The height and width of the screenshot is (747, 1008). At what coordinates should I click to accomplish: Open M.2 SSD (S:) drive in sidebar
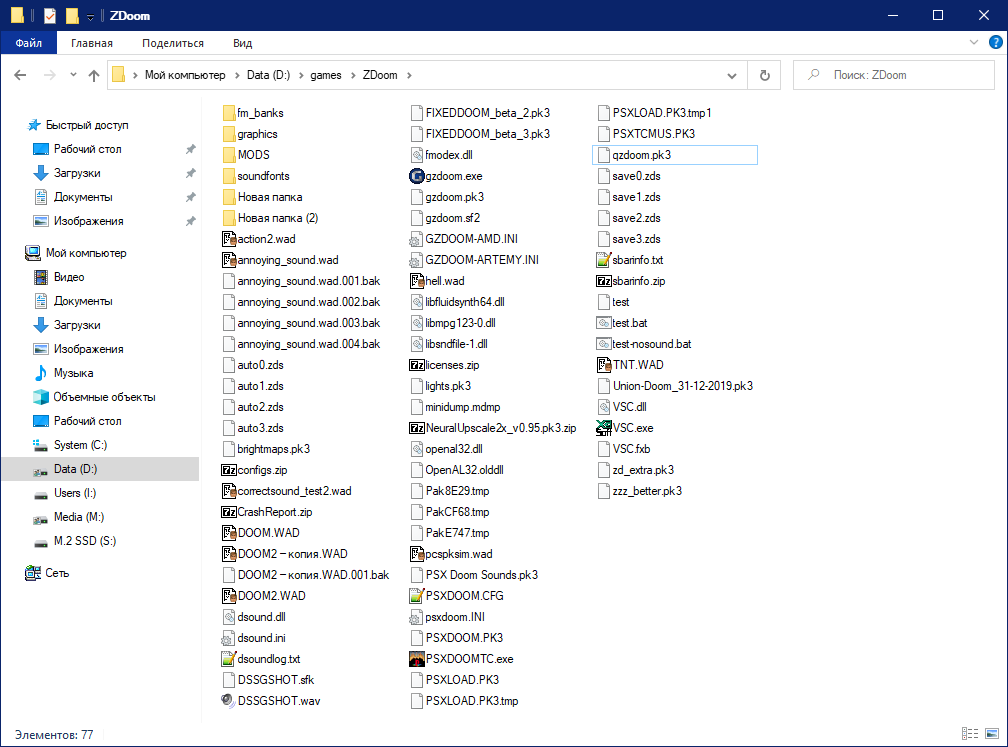tap(85, 541)
